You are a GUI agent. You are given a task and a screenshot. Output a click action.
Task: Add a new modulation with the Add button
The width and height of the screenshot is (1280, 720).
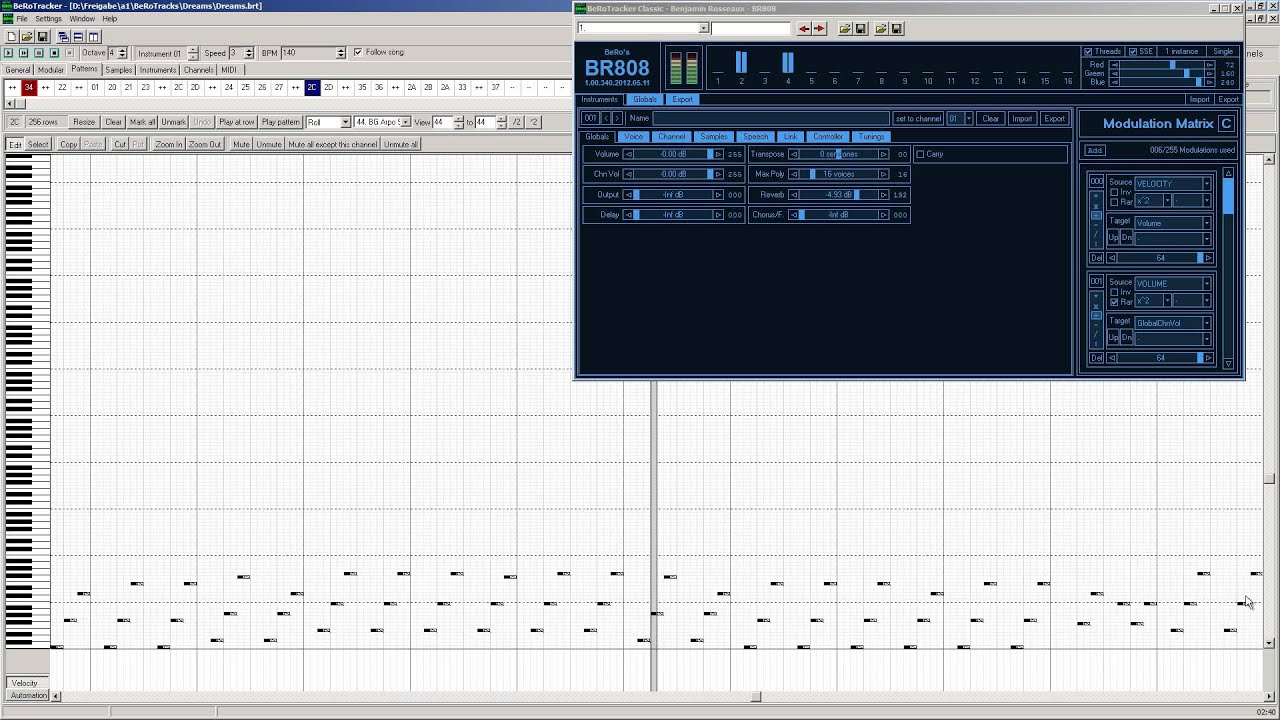[1095, 150]
